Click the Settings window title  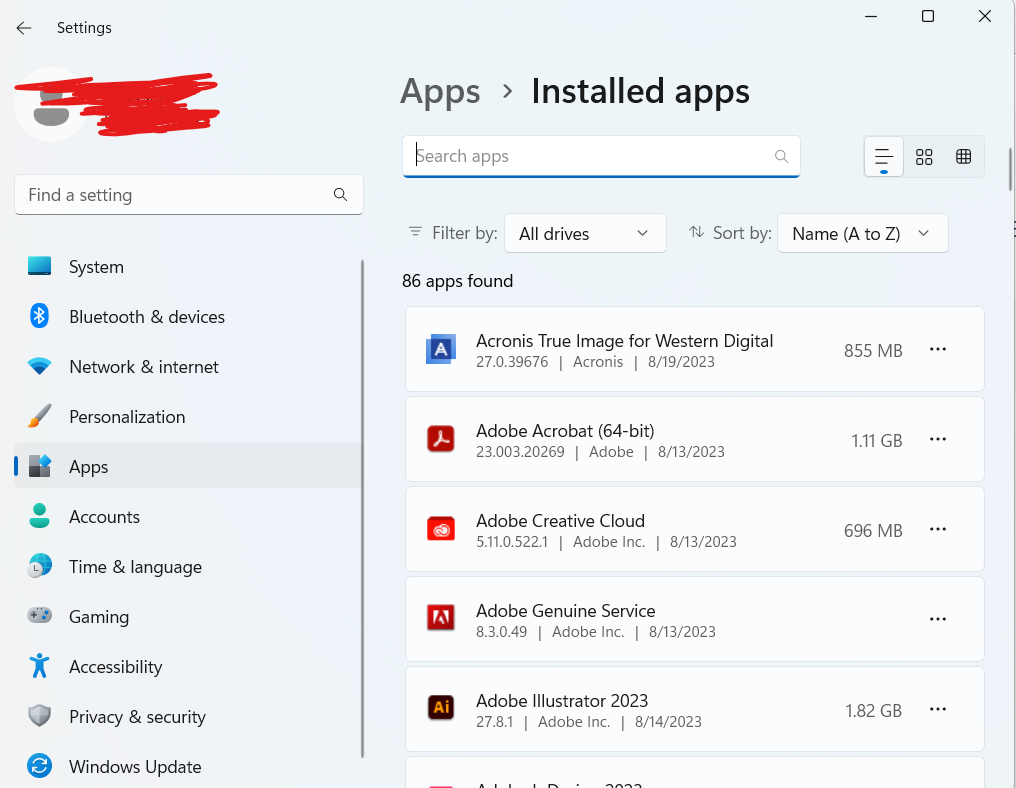click(84, 28)
